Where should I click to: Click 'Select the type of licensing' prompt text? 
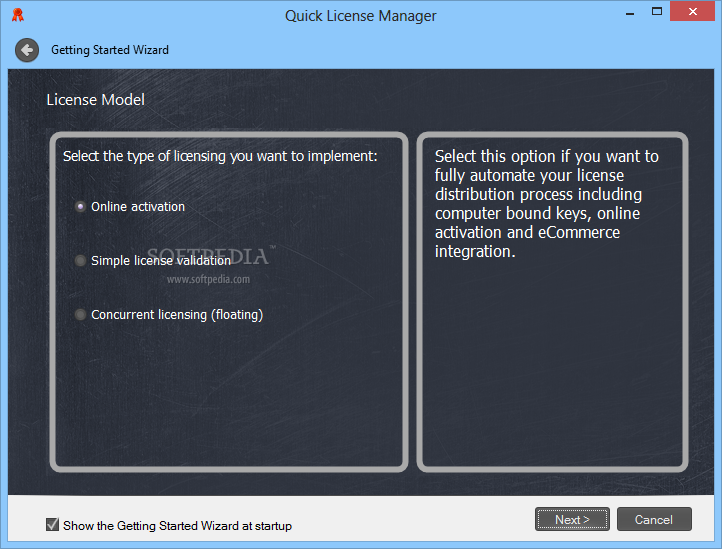[x=220, y=157]
